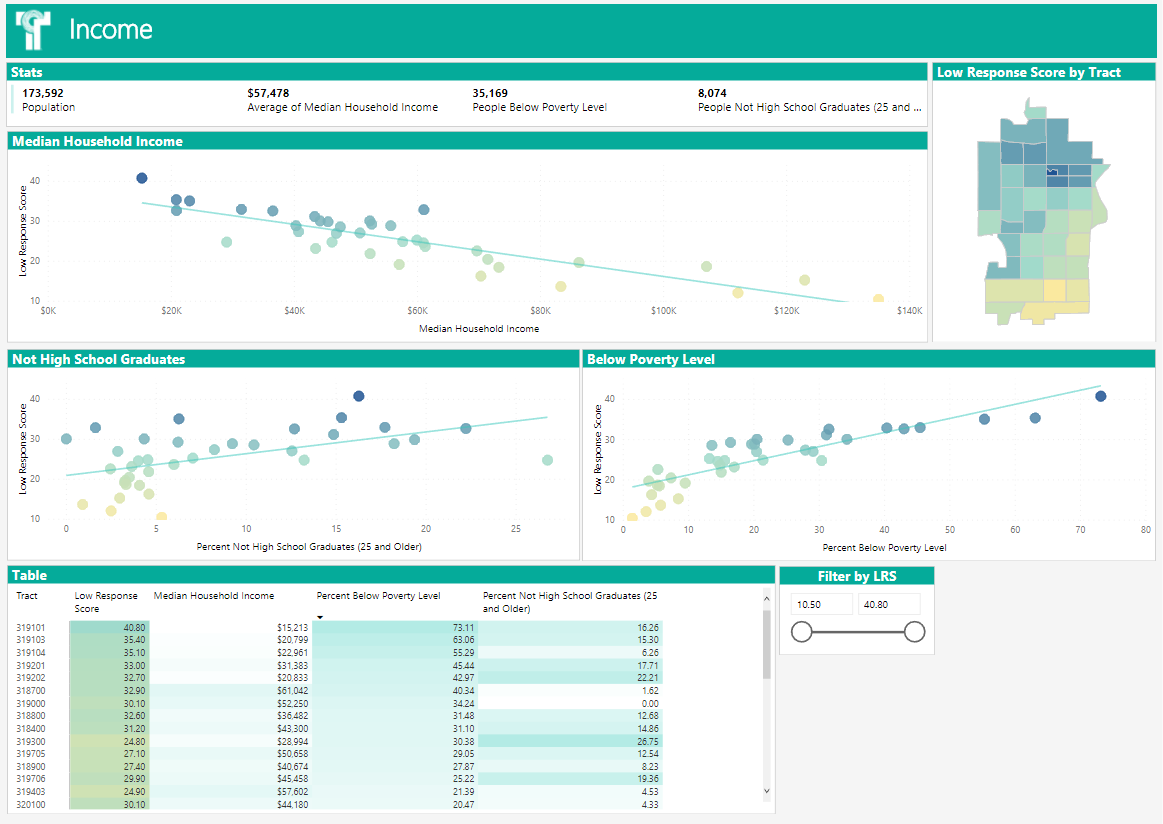Sort table by Median Household Income column header
The image size is (1163, 824).
click(x=213, y=596)
